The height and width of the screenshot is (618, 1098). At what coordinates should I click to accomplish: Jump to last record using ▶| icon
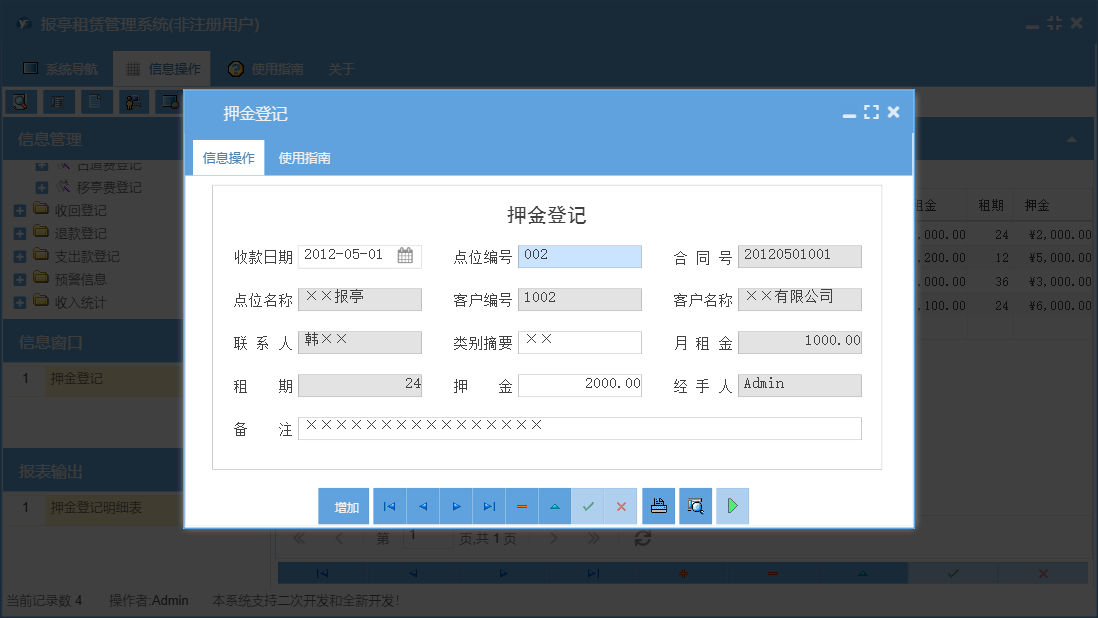point(488,506)
